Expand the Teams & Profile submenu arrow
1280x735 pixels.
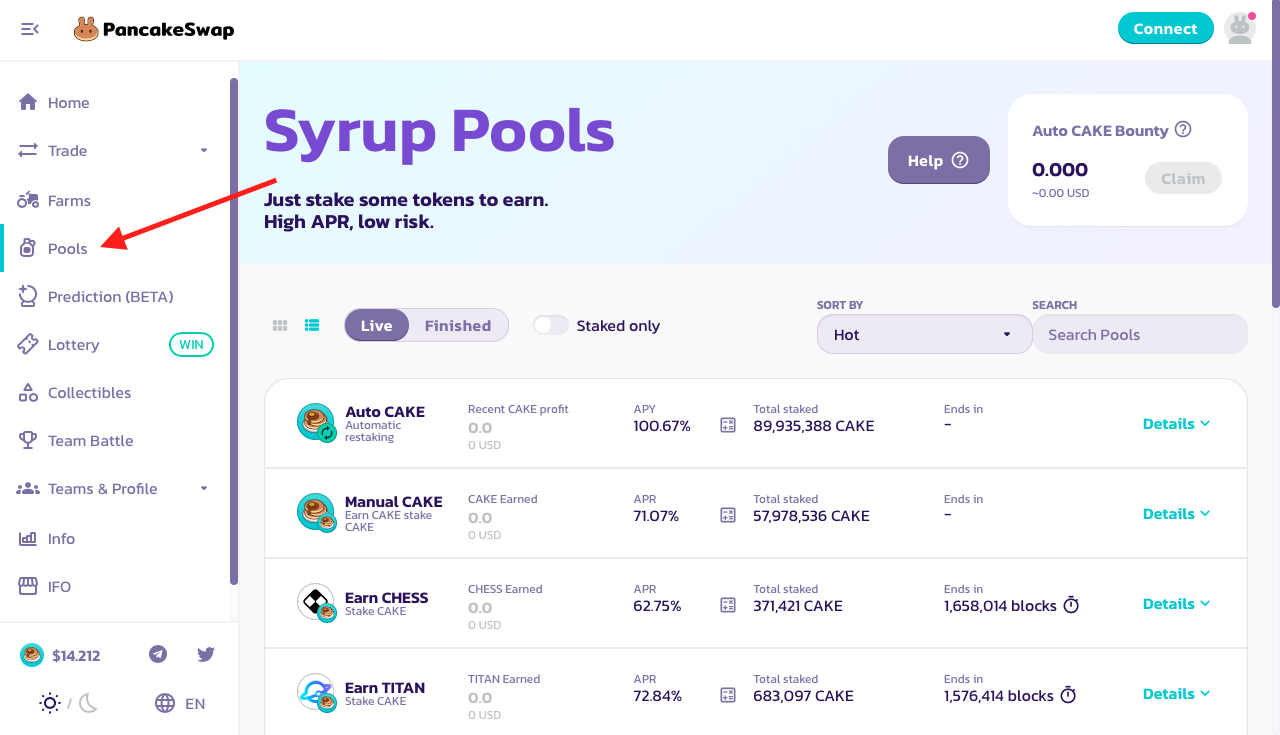coord(204,488)
